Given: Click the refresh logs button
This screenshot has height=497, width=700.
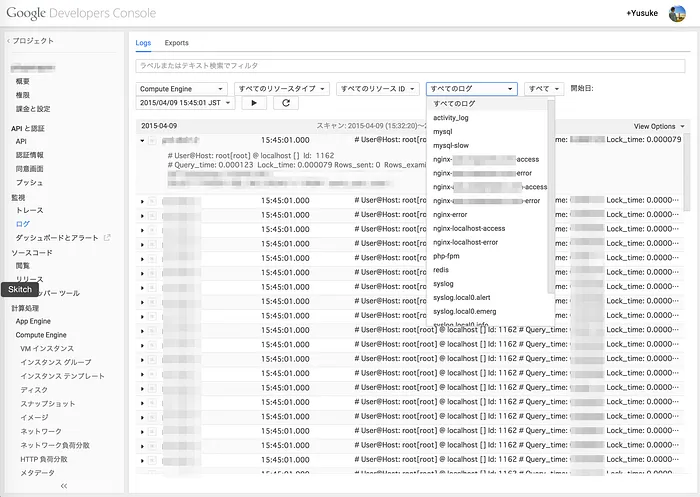Looking at the screenshot, I should click(x=286, y=103).
